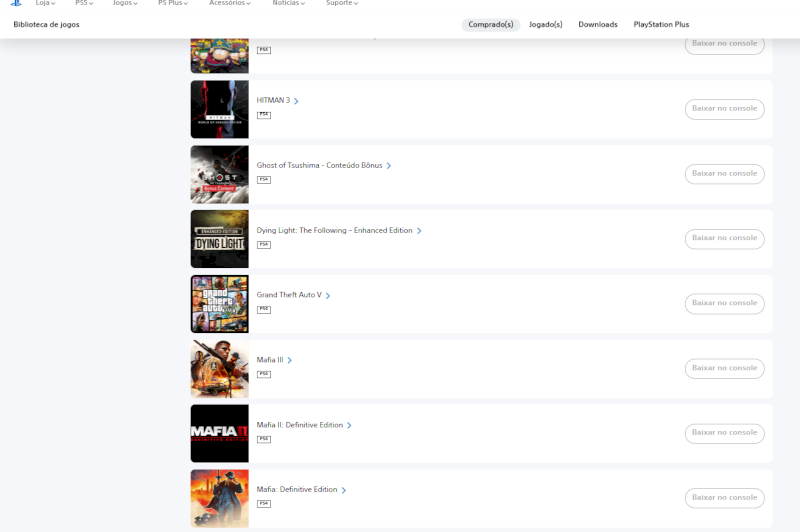This screenshot has width=800, height=532.
Task: Click PS4 badge under Dying Light
Action: [x=264, y=245]
